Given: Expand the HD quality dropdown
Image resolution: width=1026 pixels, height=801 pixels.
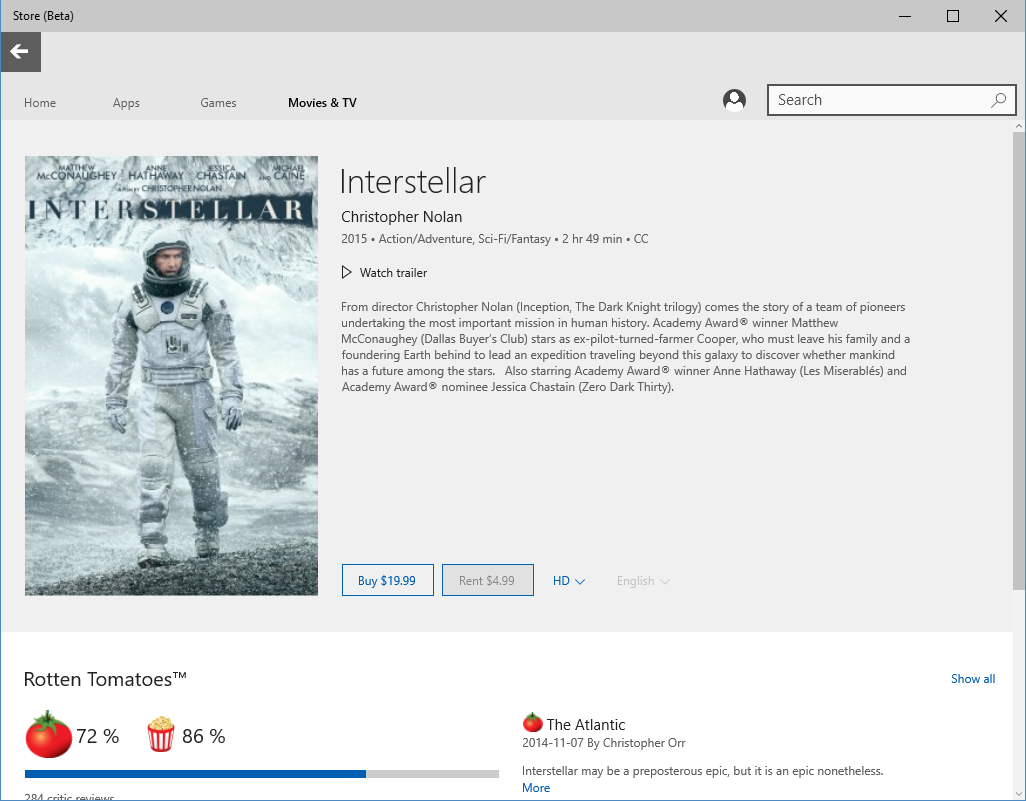Looking at the screenshot, I should tap(568, 581).
